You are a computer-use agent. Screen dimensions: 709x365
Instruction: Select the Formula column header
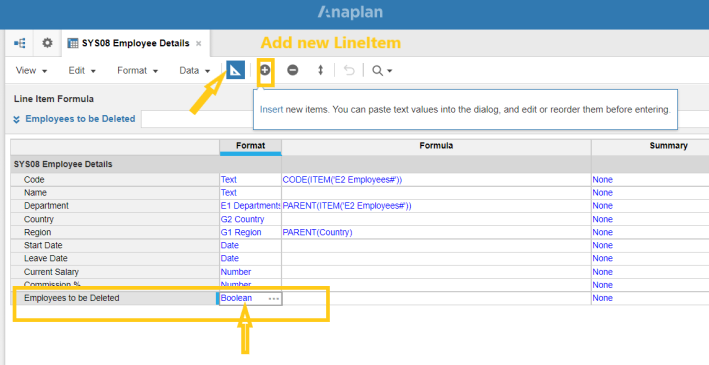[x=436, y=146]
